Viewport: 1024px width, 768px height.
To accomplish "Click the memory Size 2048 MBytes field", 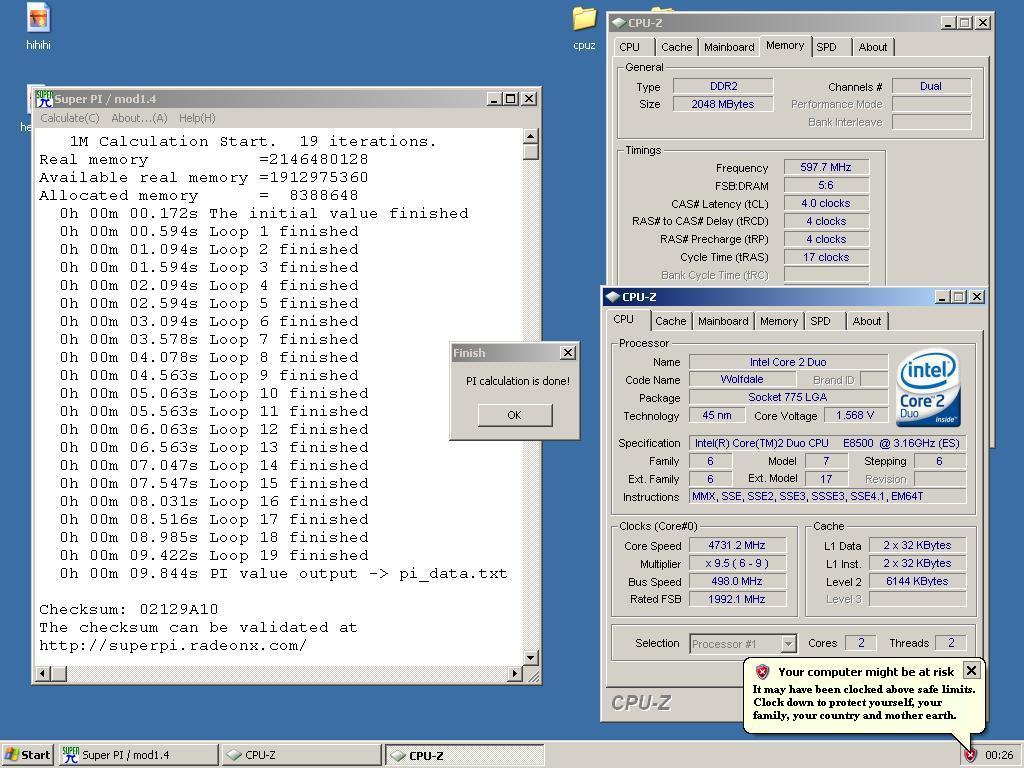I will (723, 104).
